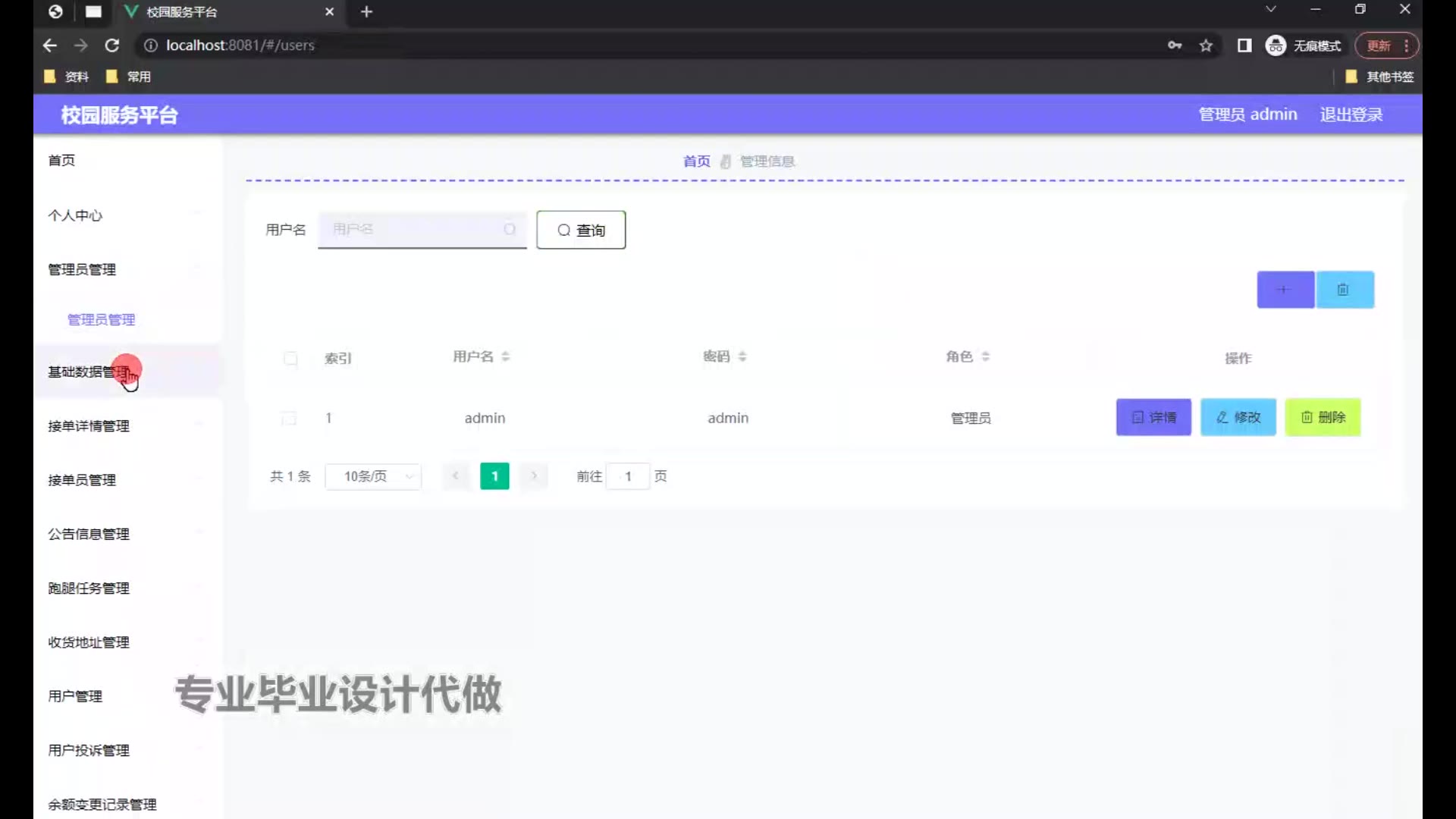
Task: Sort table by 角色 column arrows
Action: tap(985, 356)
